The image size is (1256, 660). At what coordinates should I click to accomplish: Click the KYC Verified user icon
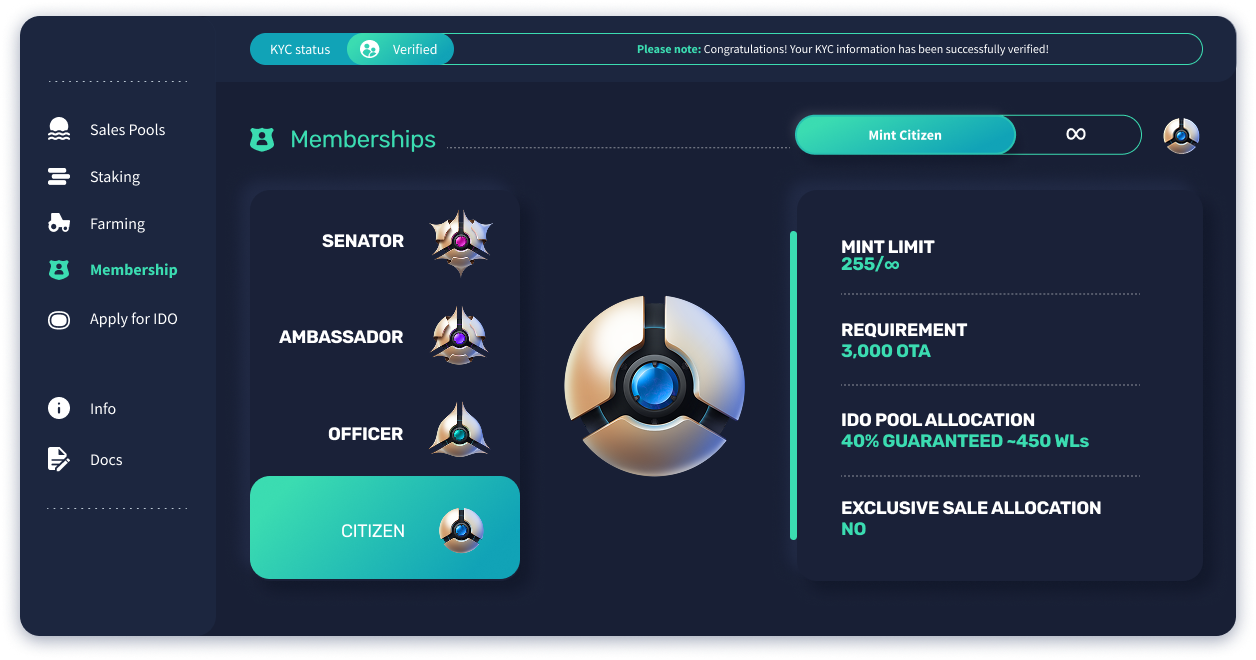pos(369,49)
